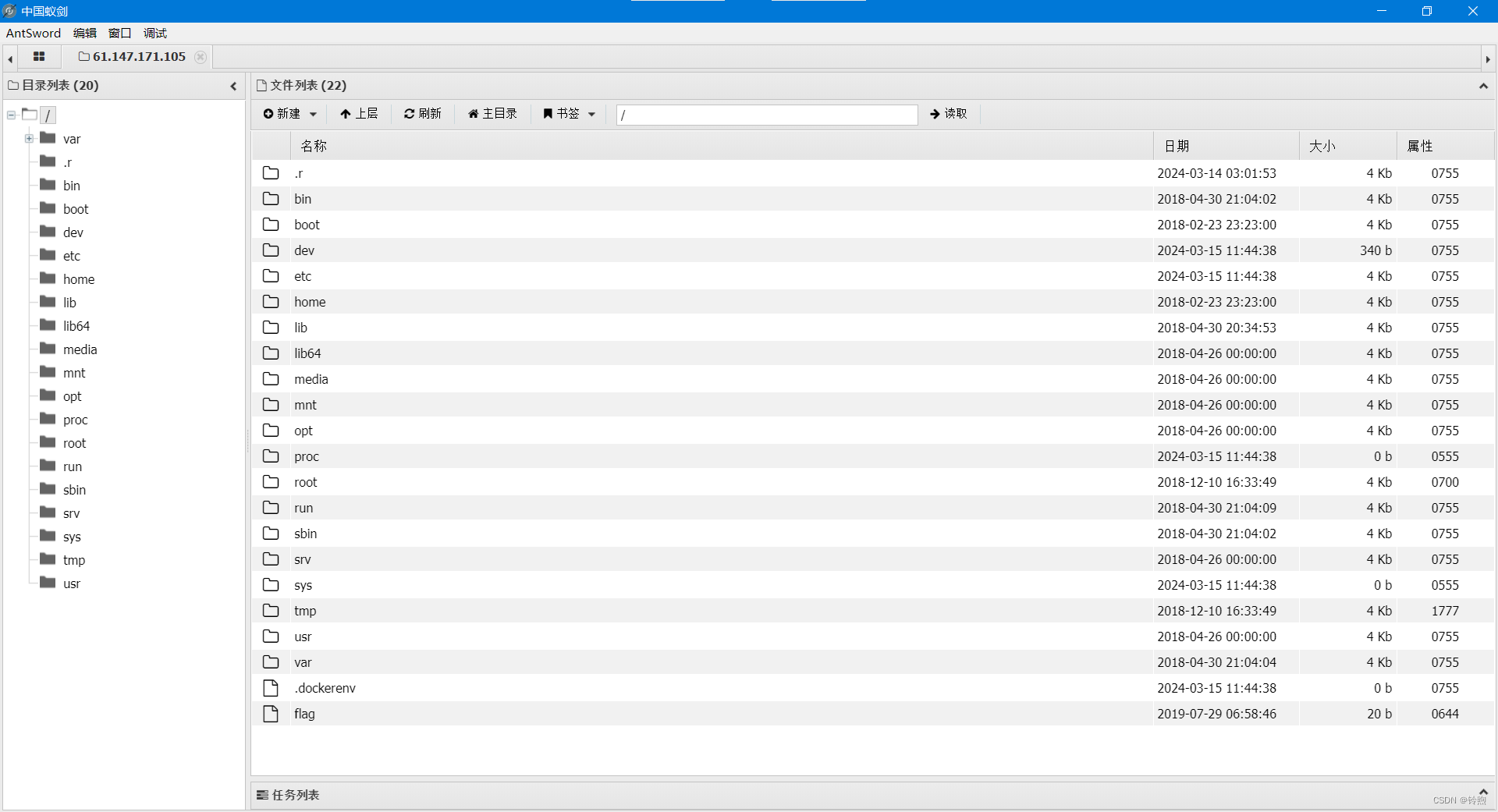Click the media folder icon in the file list

tap(271, 379)
